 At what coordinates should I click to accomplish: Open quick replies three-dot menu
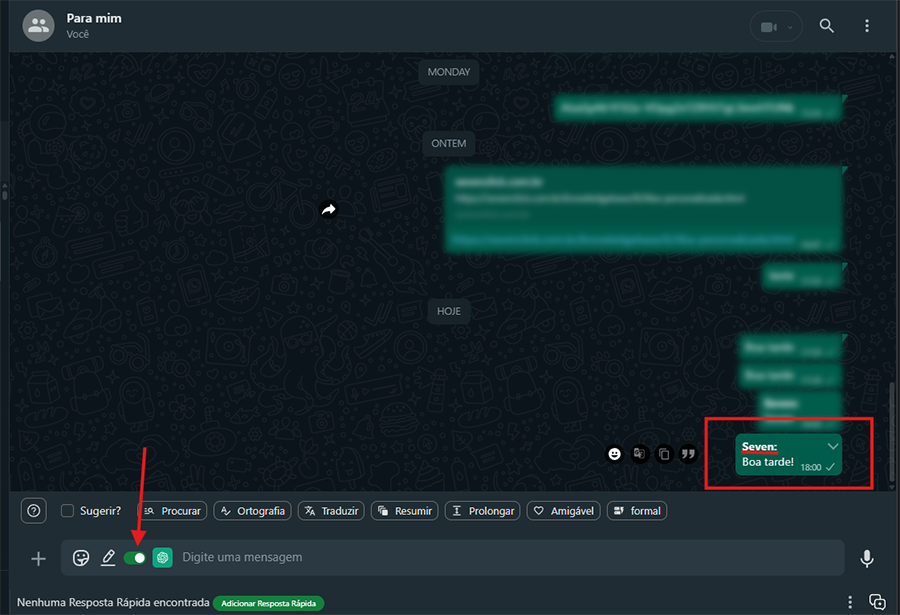coord(850,602)
